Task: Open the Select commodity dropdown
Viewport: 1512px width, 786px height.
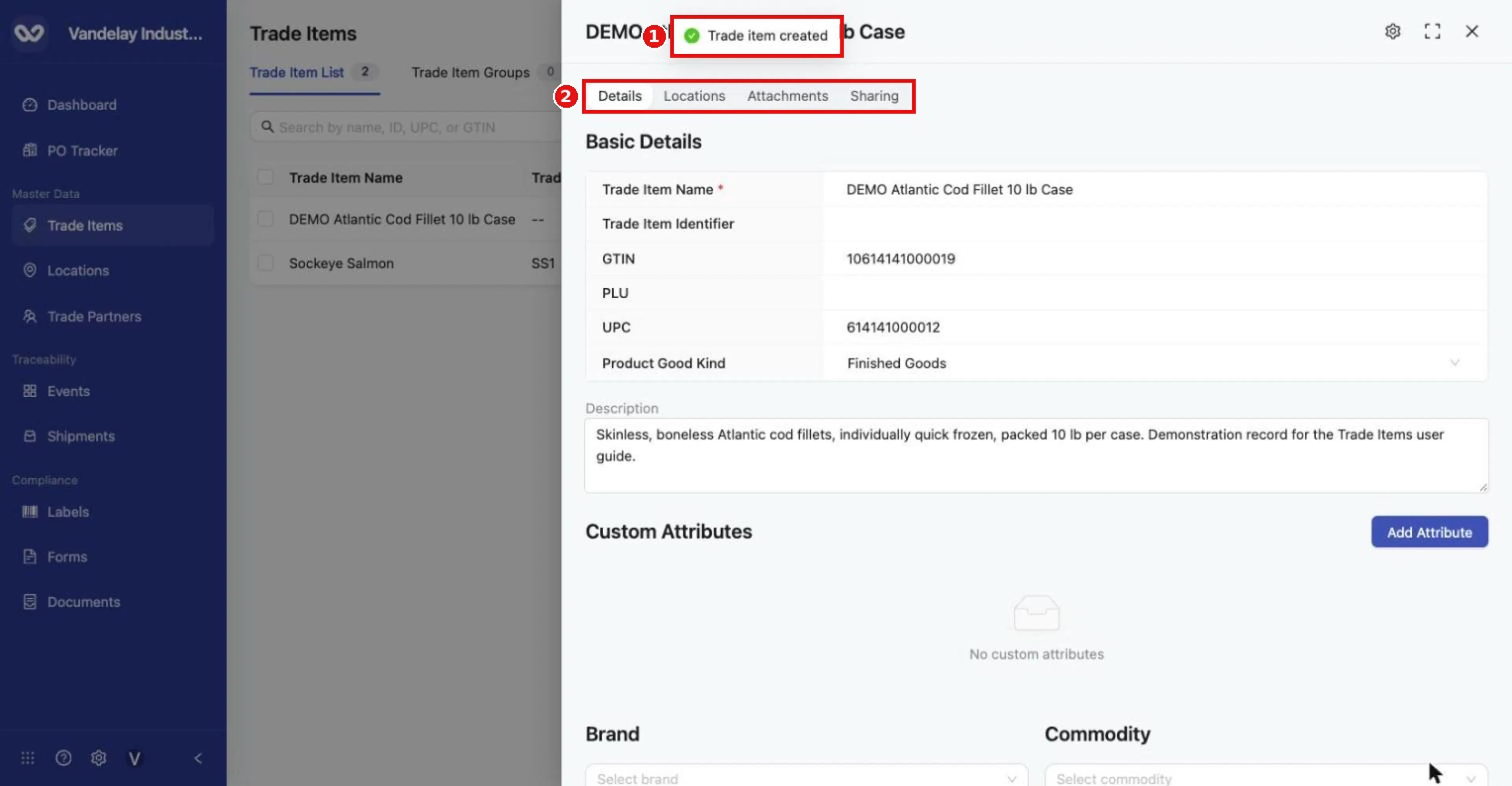Action: [x=1266, y=778]
